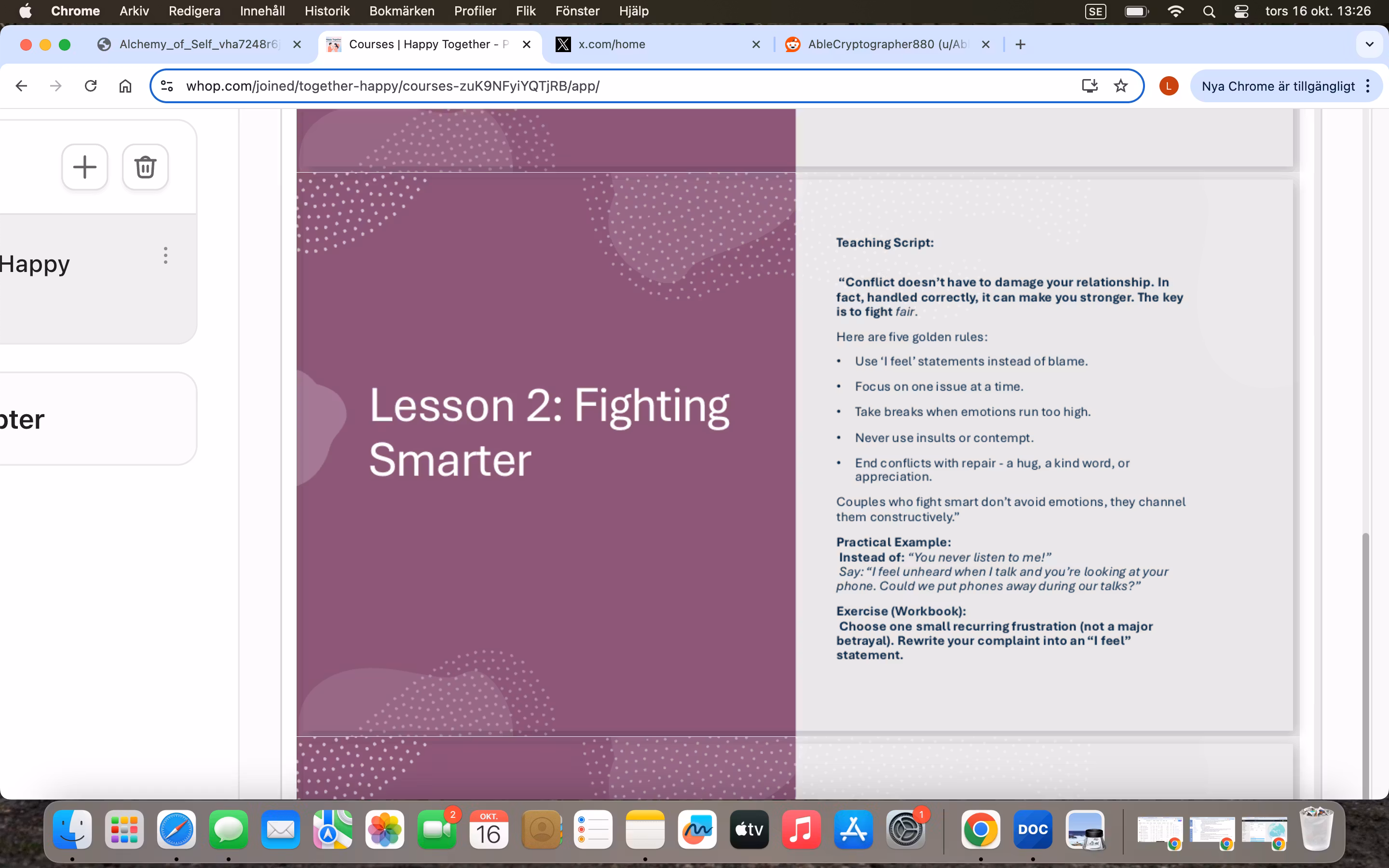Switch to the x.com/home tab
1389x868 pixels.
[612, 44]
